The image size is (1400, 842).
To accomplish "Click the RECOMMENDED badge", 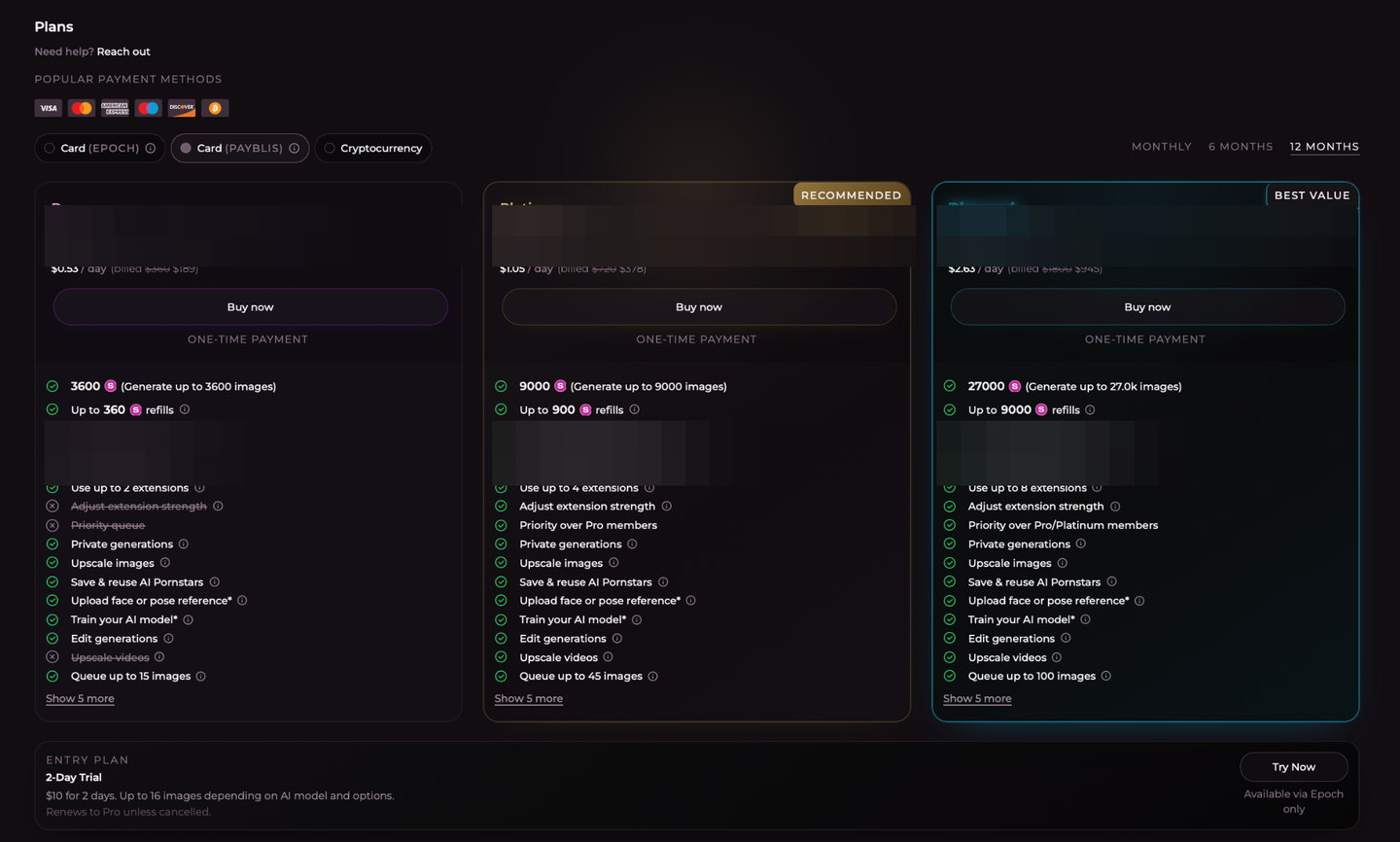I will (851, 194).
